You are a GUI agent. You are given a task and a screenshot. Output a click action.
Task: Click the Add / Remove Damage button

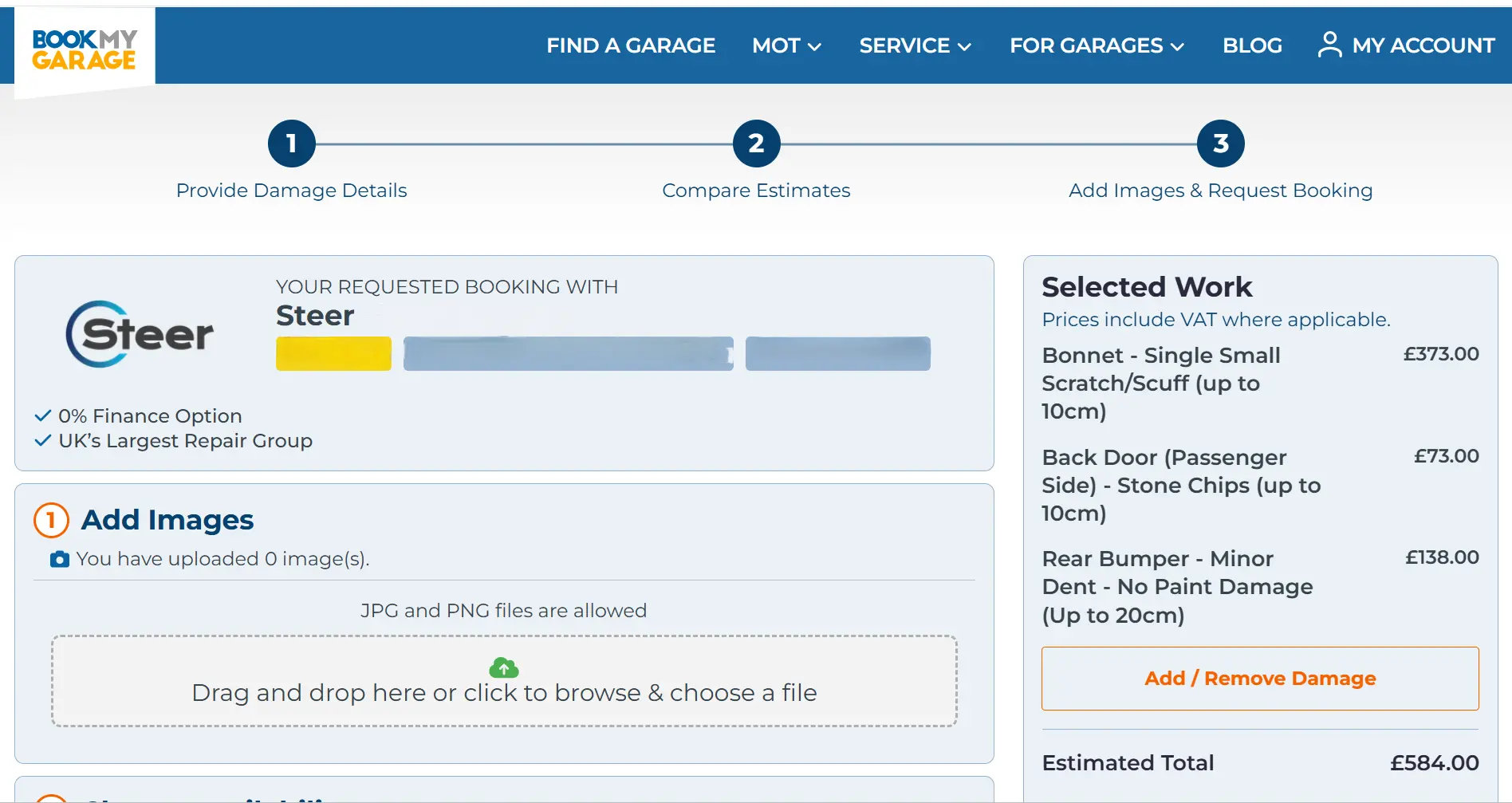tap(1260, 678)
